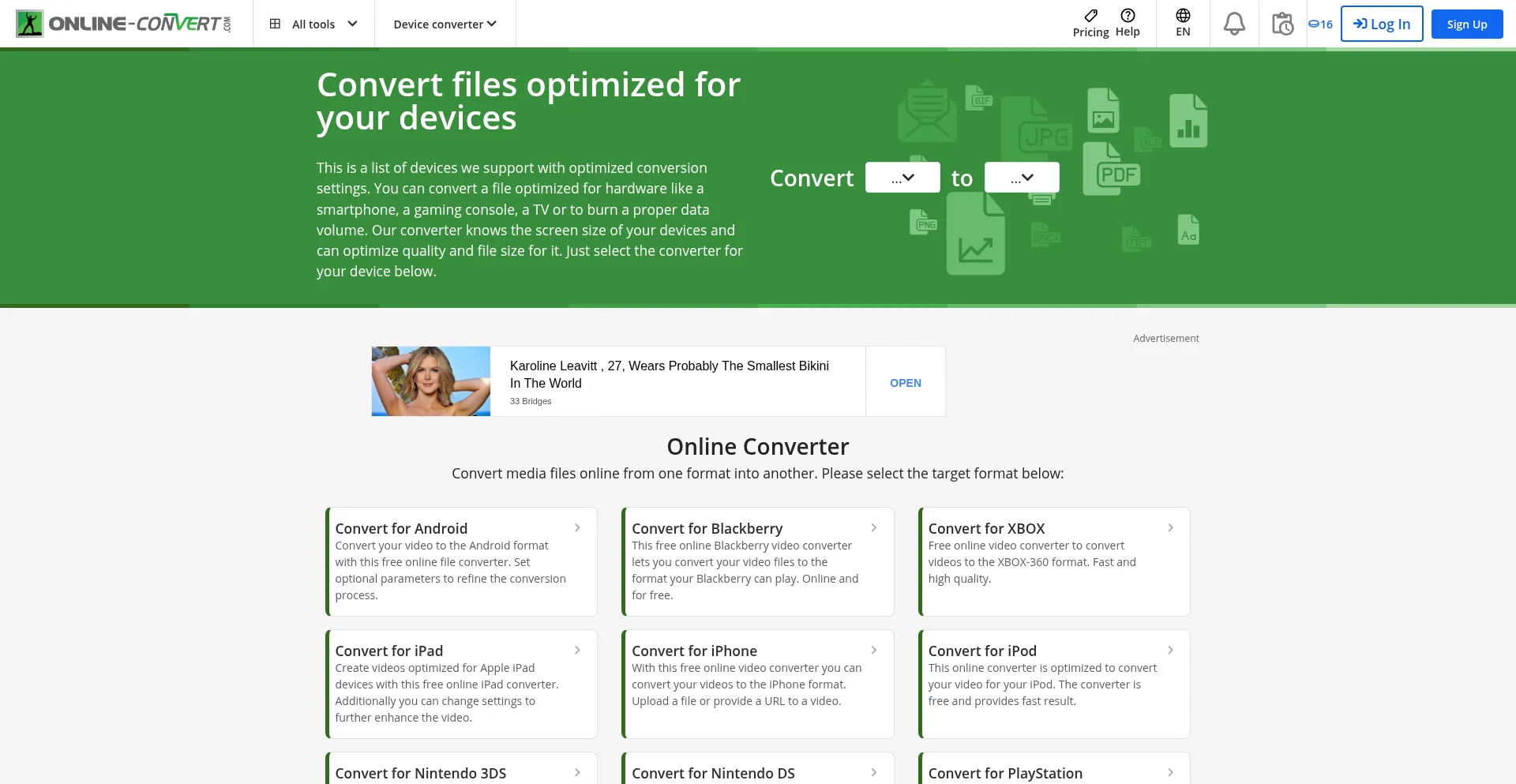Viewport: 1516px width, 784px height.
Task: Click the Log In button
Action: tap(1381, 24)
